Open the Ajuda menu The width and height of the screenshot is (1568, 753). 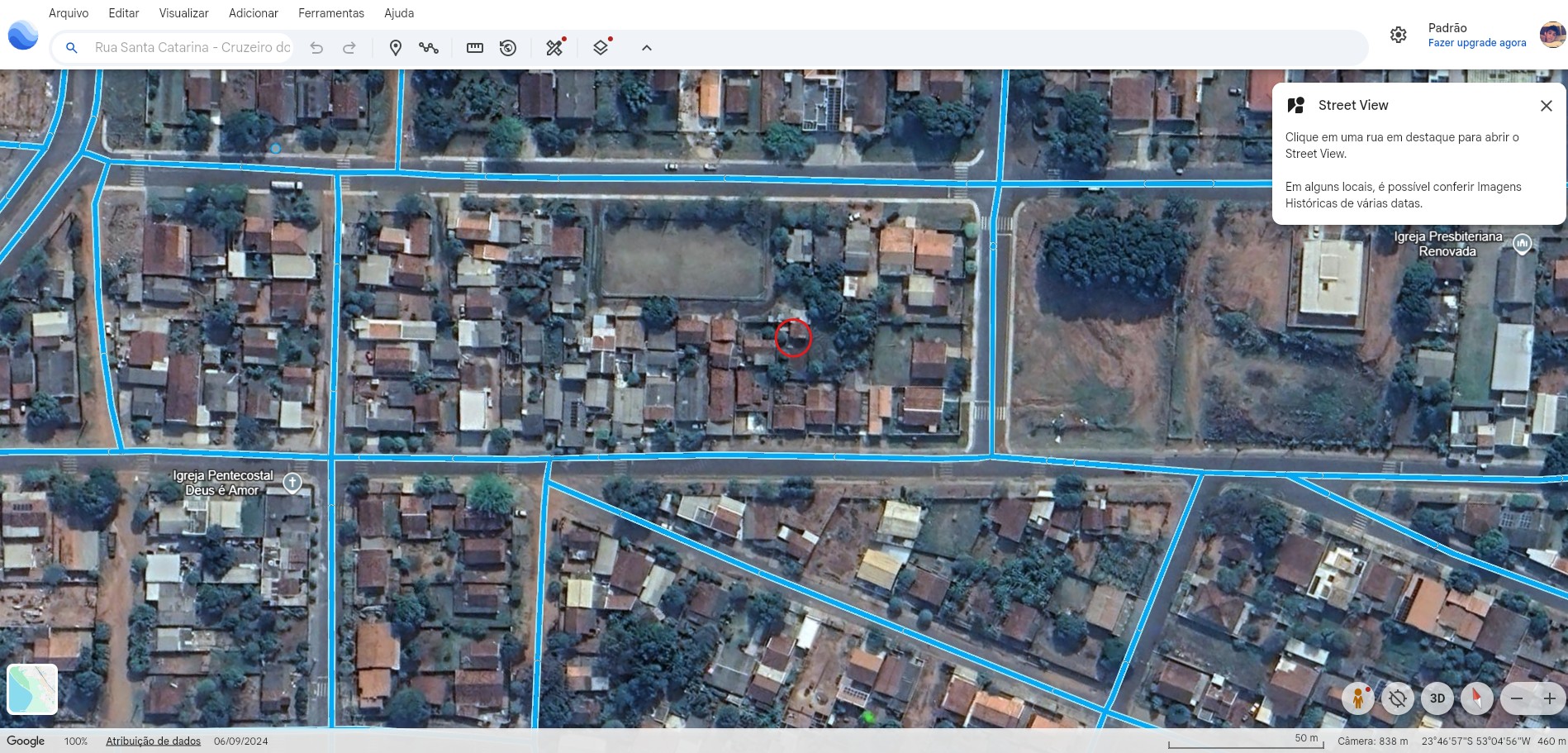click(x=399, y=13)
